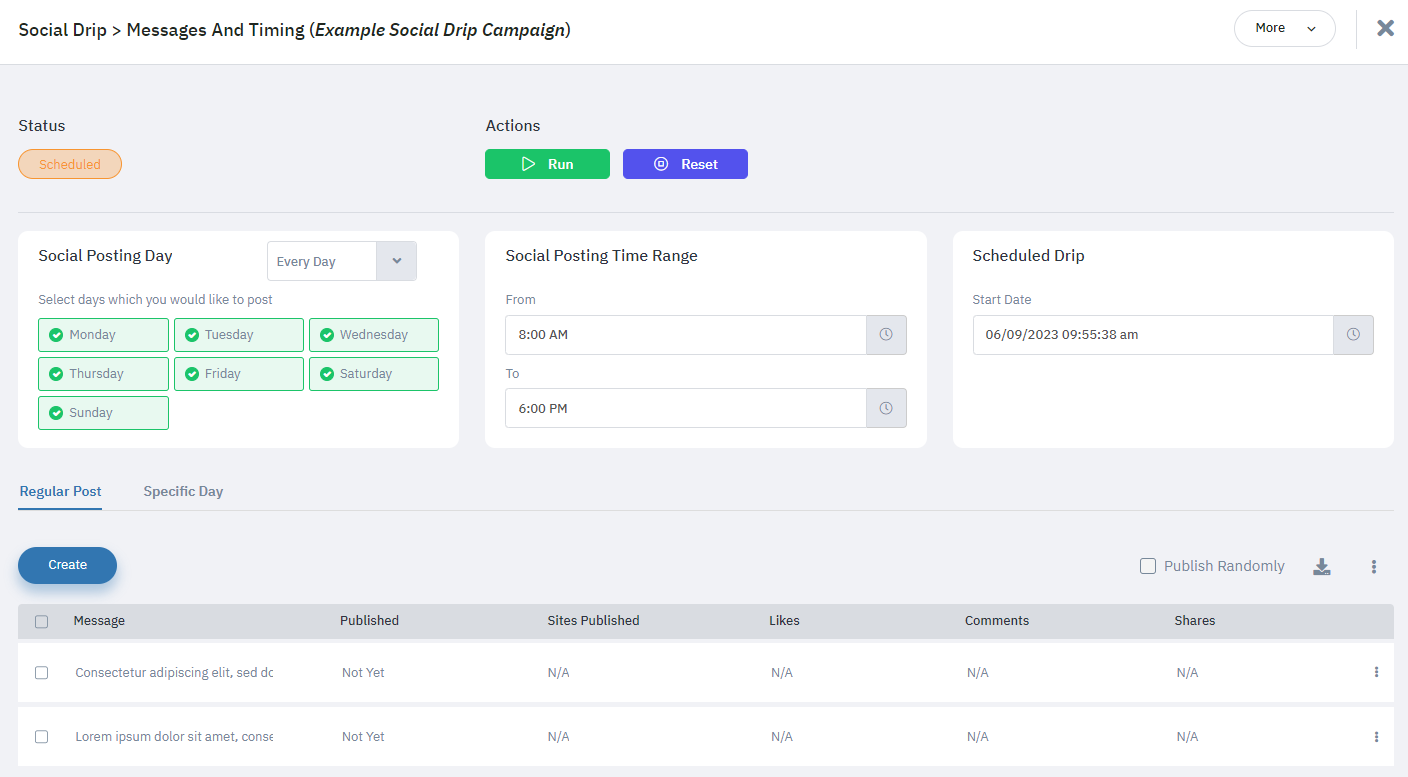1408x777 pixels.
Task: Select the Regular Post tab
Action: point(60,492)
